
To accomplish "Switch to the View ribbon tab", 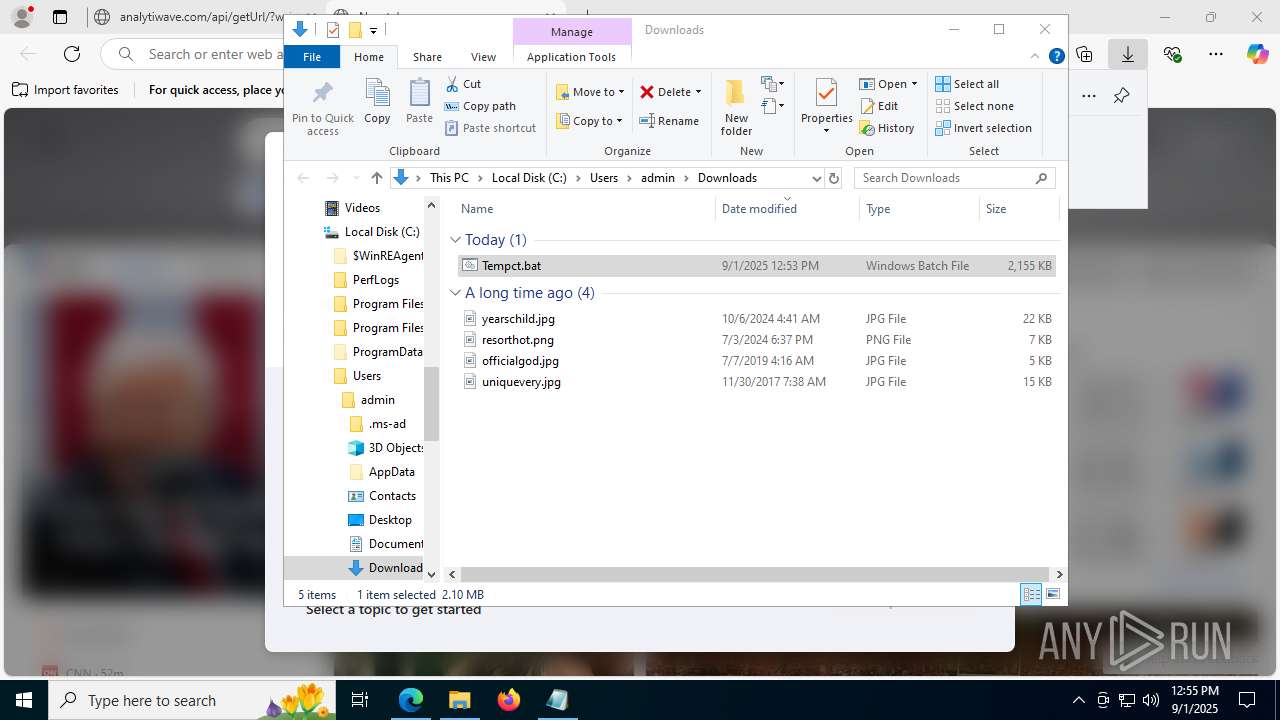I will tap(483, 57).
